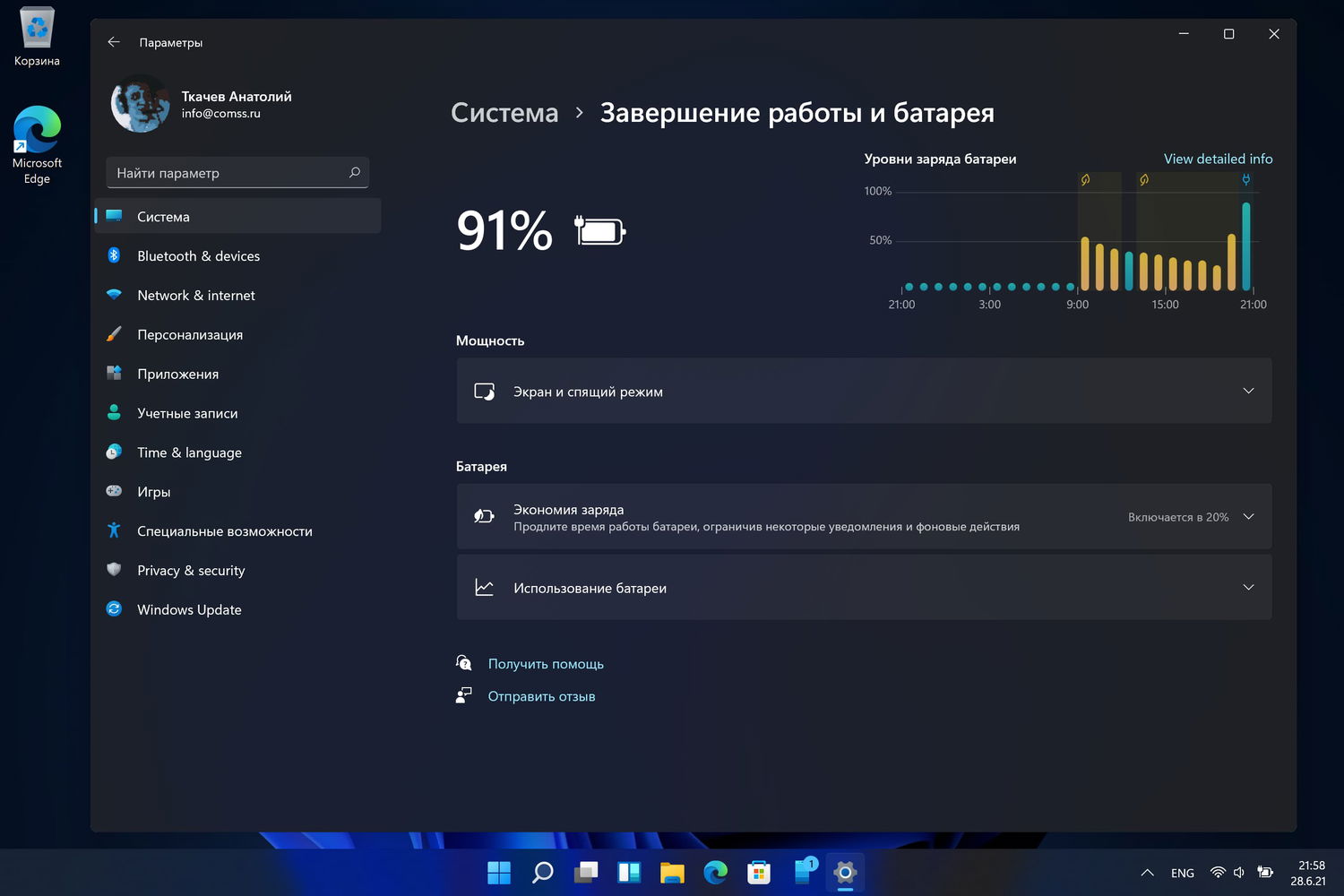Show hidden tray icons chevron
1344x896 pixels.
coord(1147,873)
